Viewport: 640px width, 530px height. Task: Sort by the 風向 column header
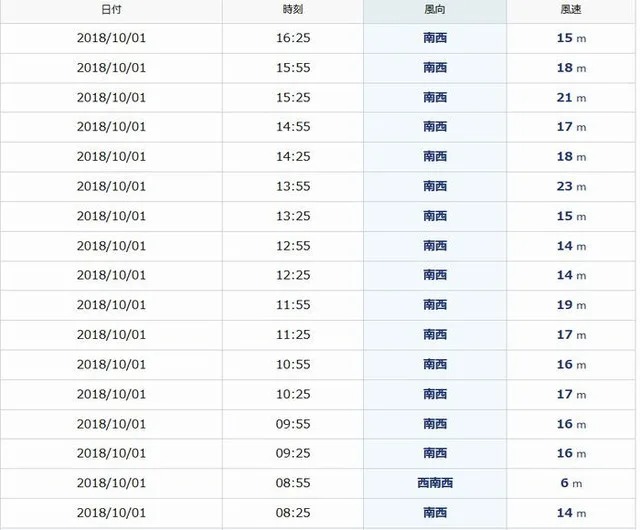(x=435, y=10)
